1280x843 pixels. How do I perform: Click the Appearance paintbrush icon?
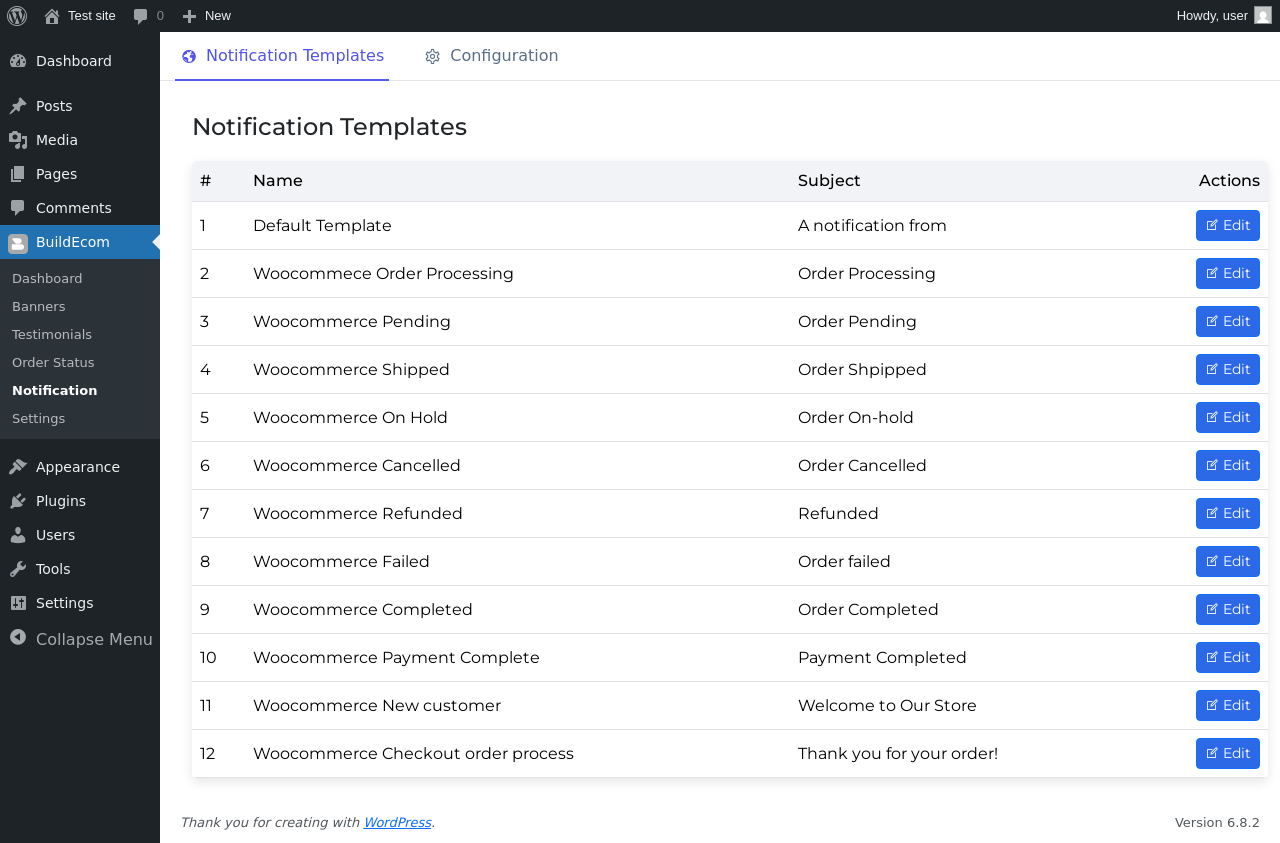click(x=18, y=467)
